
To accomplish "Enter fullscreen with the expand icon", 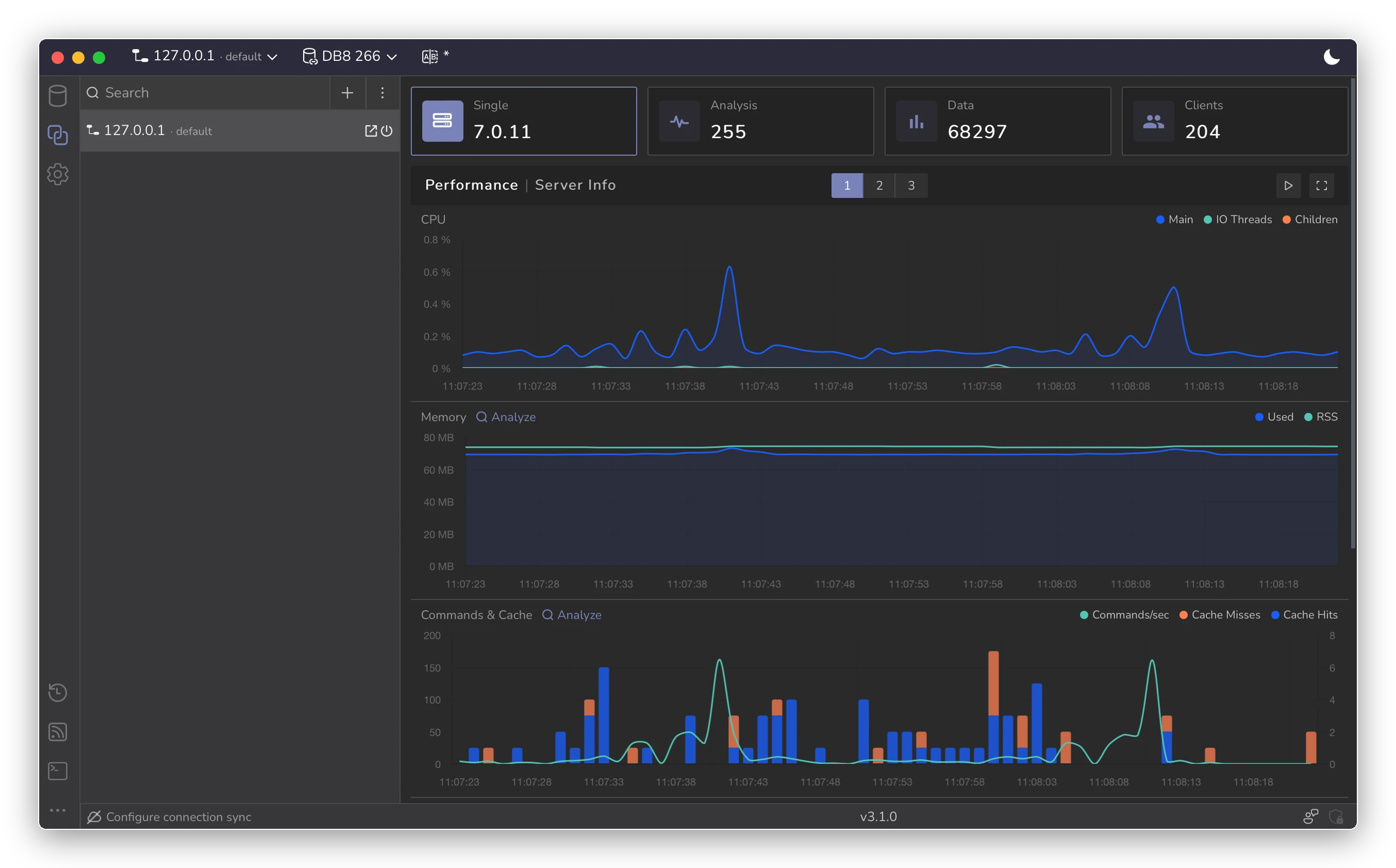I will (x=1322, y=186).
